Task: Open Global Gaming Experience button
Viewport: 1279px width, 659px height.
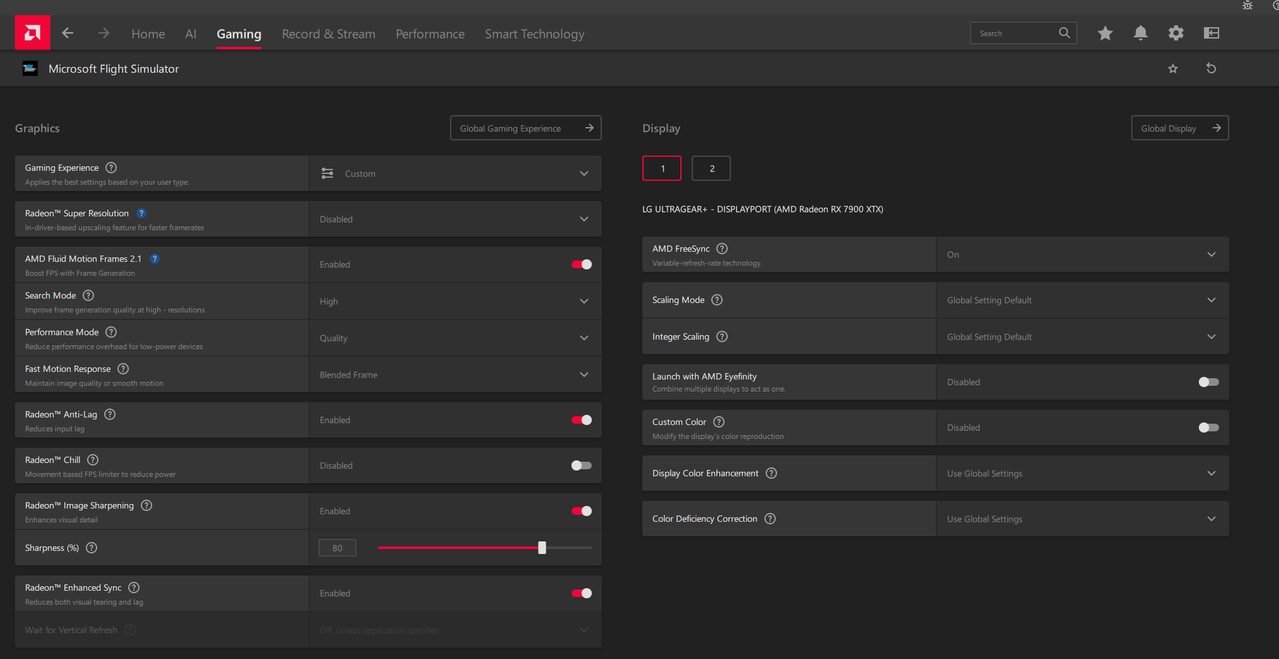Action: click(526, 128)
